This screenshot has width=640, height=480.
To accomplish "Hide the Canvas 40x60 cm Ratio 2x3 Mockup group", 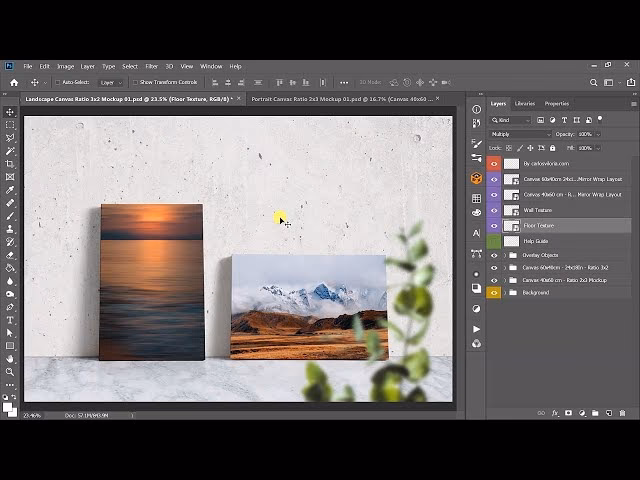I will pyautogui.click(x=494, y=280).
